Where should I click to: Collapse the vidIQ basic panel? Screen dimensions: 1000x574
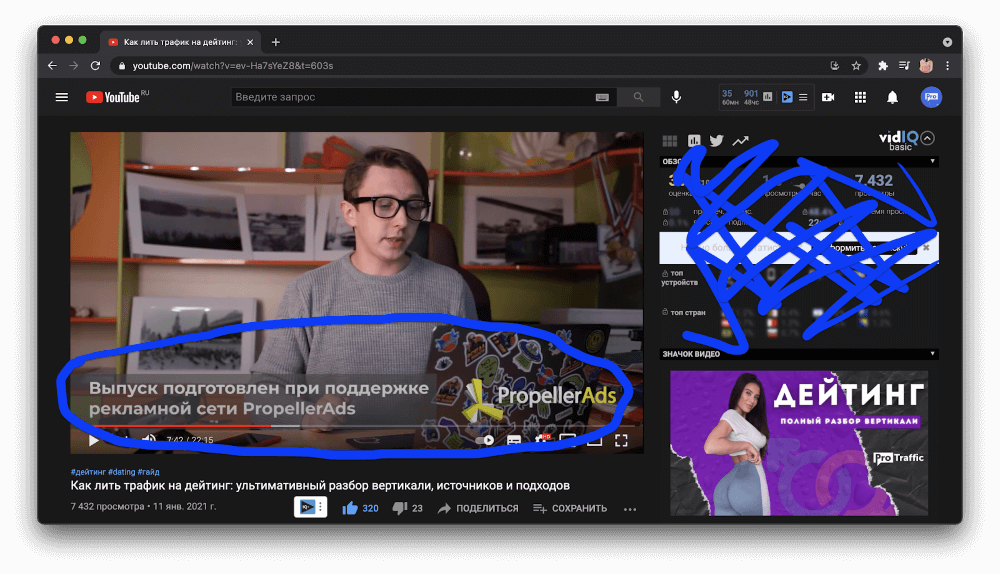[x=927, y=139]
